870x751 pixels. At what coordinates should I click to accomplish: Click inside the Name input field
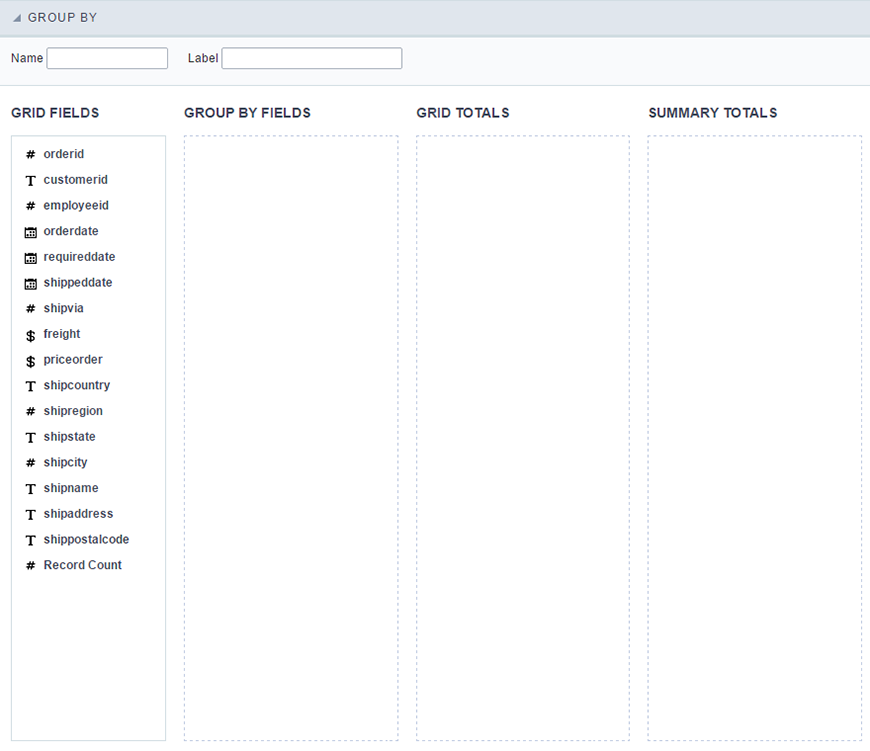[x=107, y=58]
